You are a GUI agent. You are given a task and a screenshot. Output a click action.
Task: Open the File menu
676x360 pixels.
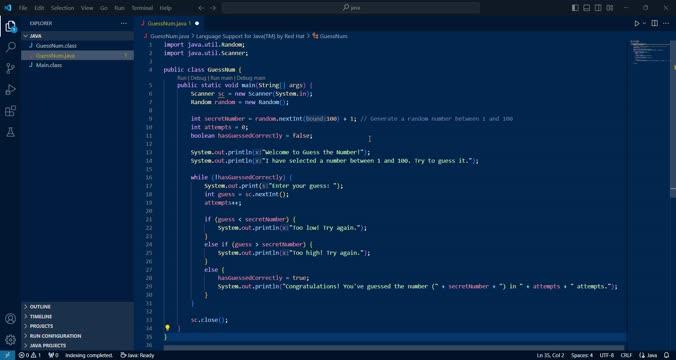[x=23, y=8]
